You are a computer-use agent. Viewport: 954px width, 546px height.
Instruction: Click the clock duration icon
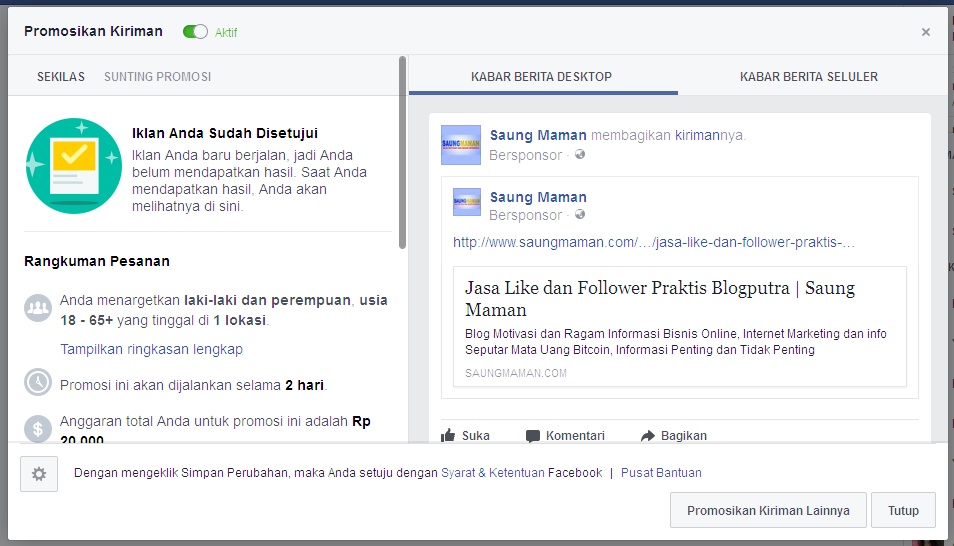(38, 382)
